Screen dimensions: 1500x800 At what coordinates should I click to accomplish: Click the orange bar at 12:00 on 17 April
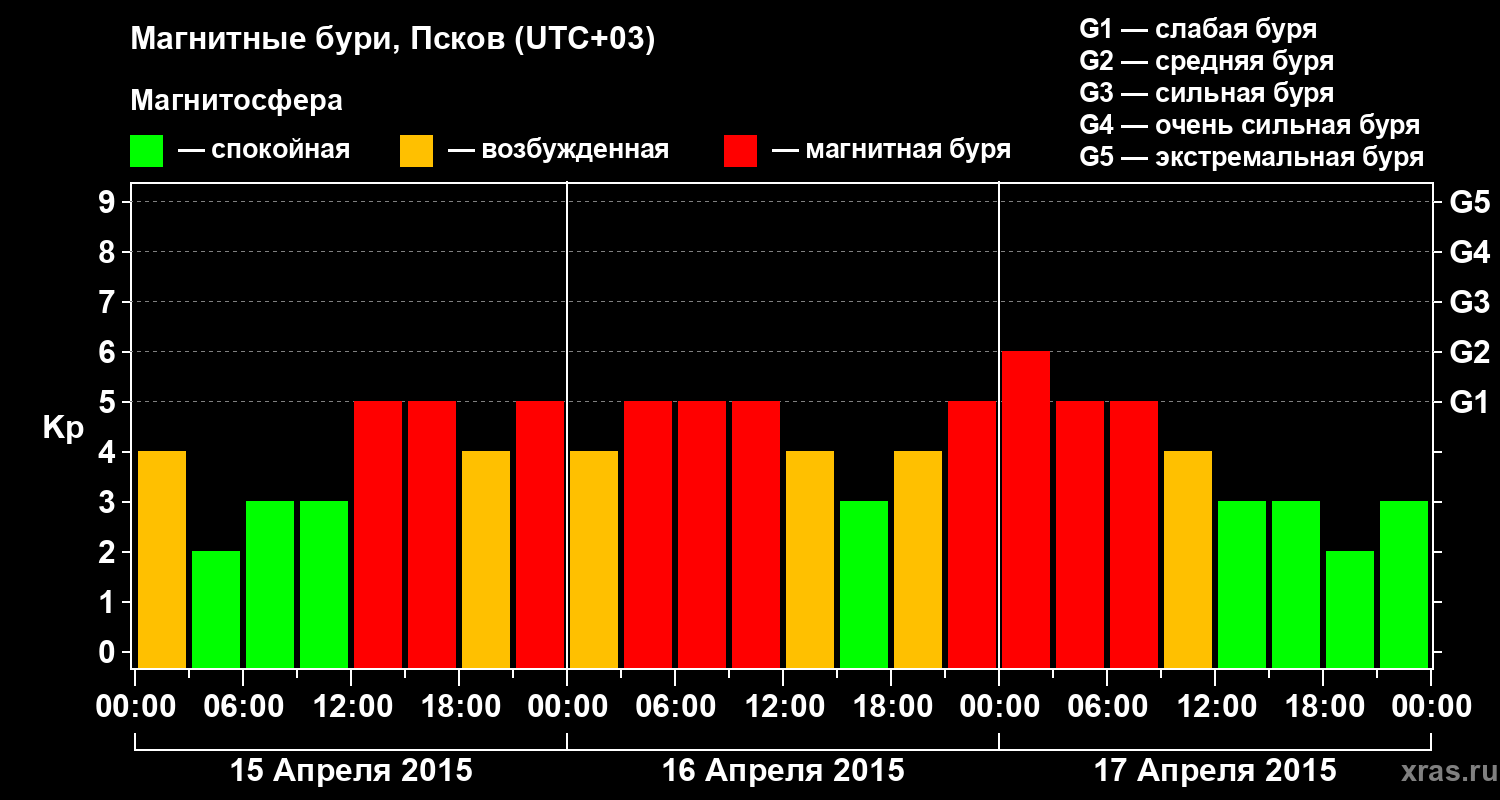click(1188, 559)
